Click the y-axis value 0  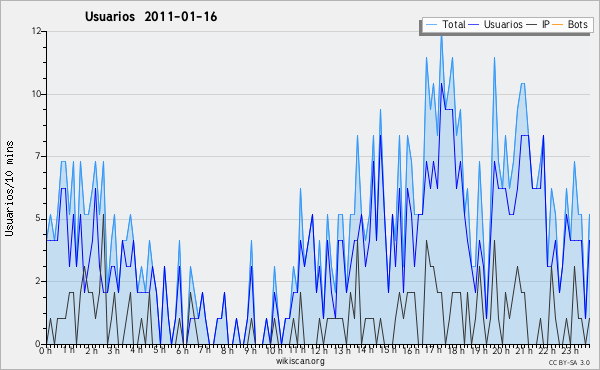point(39,343)
